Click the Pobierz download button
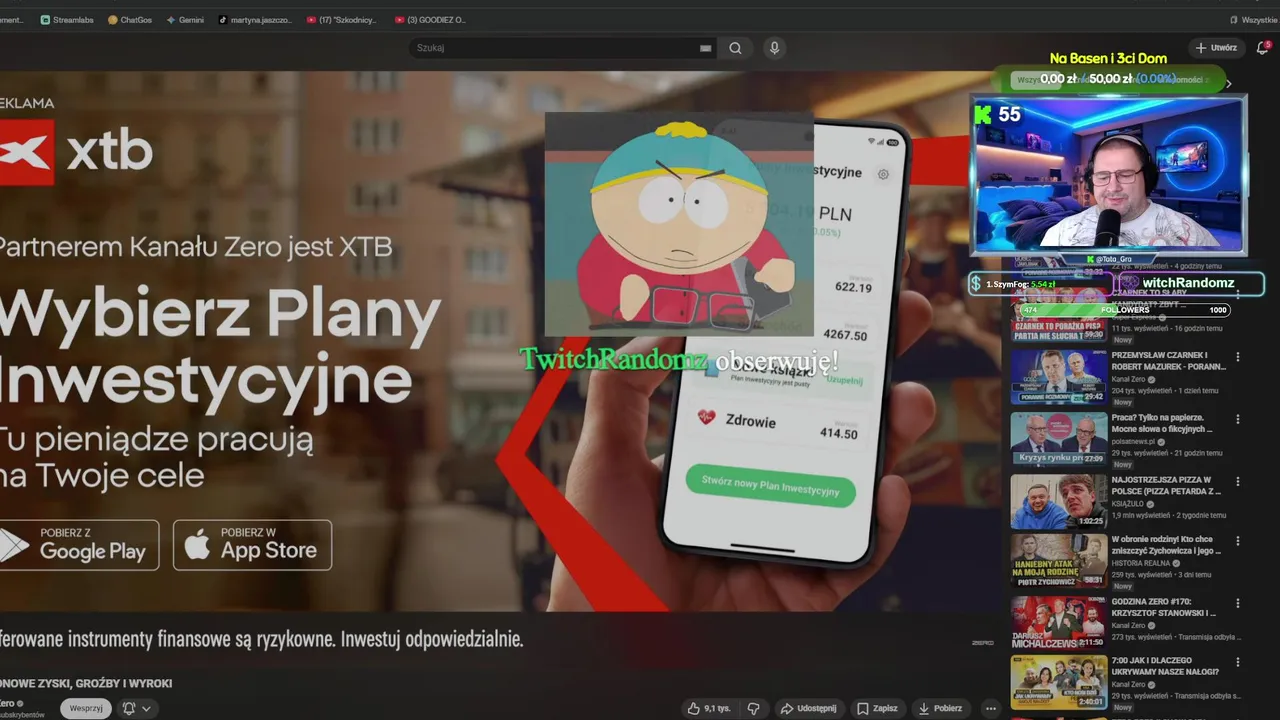Viewport: 1280px width, 720px height. [x=940, y=708]
